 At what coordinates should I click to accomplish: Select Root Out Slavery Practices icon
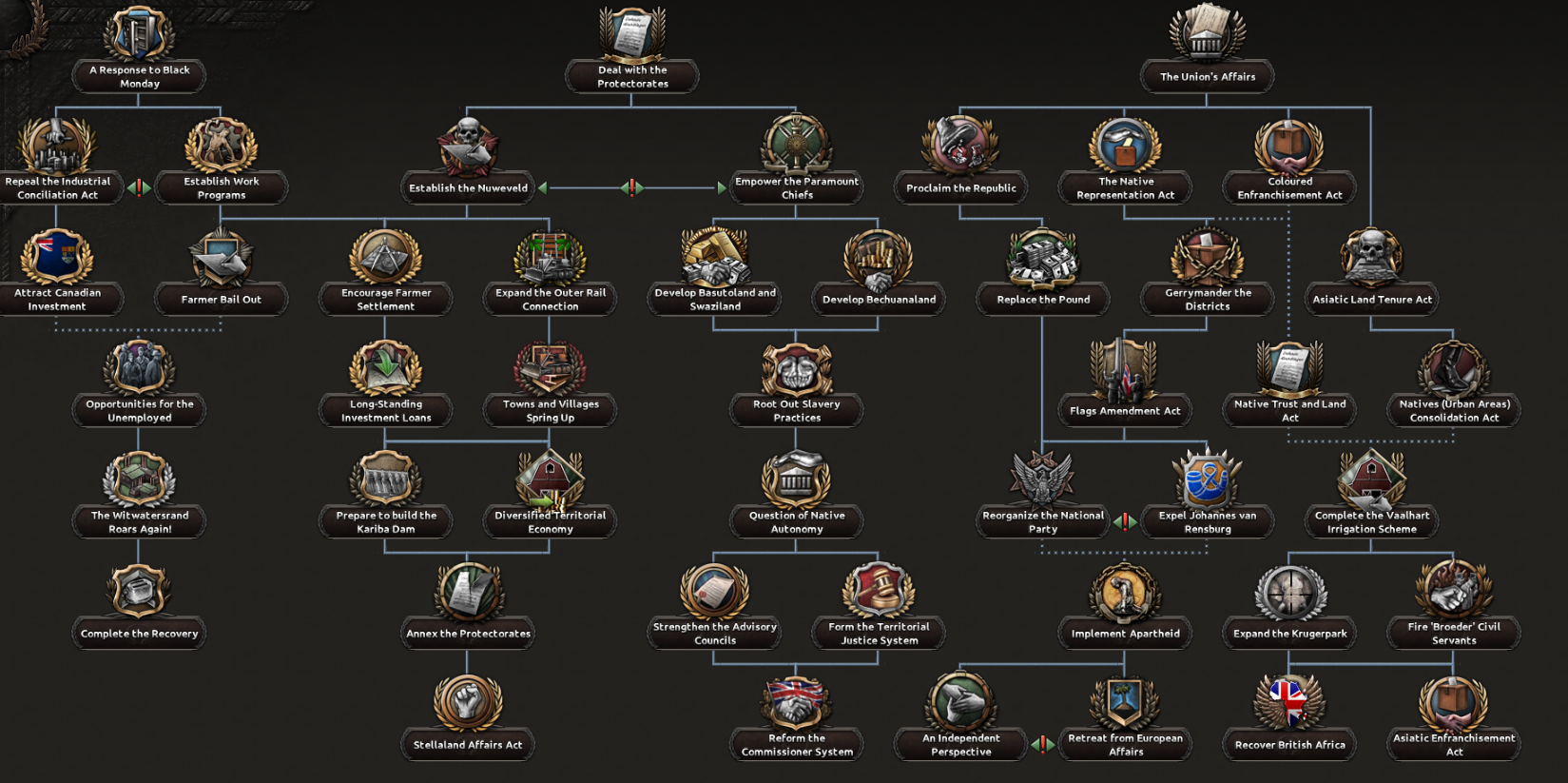click(797, 367)
